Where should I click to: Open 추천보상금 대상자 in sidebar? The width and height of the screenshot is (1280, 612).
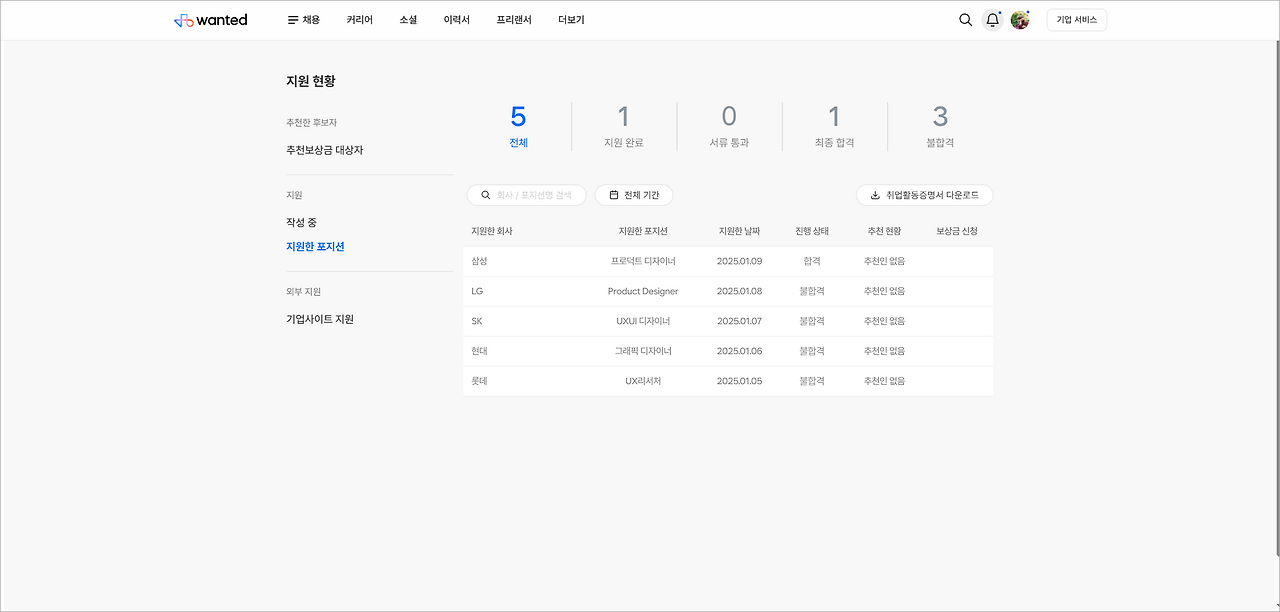click(x=325, y=150)
